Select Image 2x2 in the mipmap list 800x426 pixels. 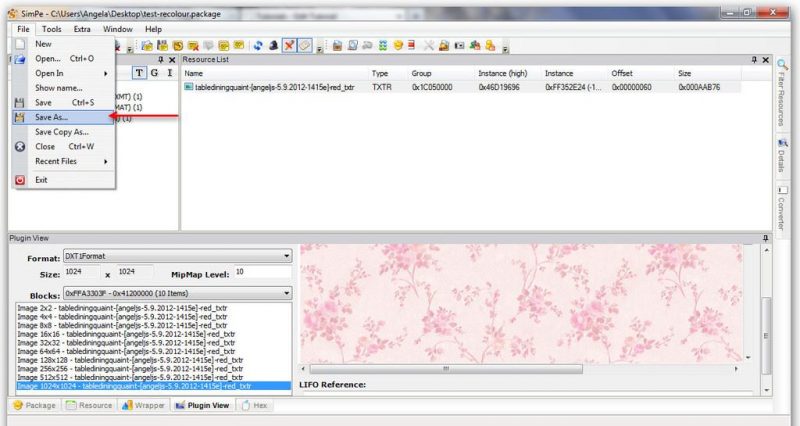[x=154, y=308]
